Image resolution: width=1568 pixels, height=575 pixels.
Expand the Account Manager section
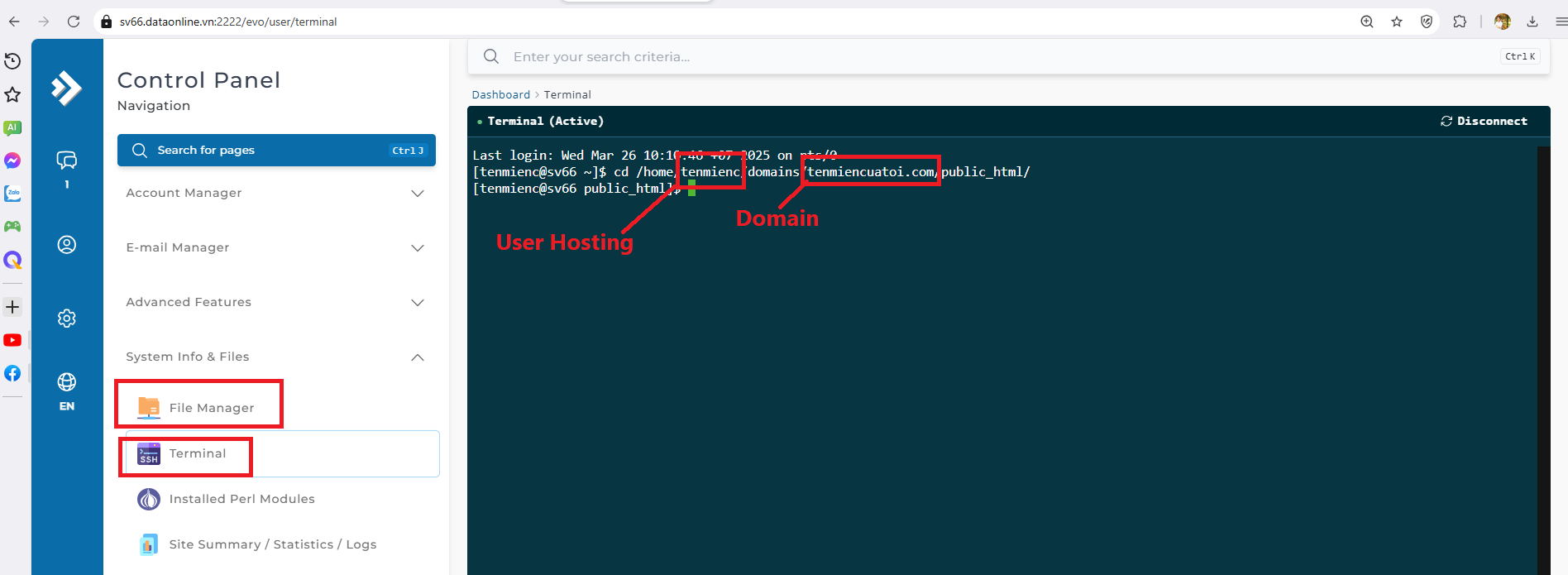pos(276,193)
